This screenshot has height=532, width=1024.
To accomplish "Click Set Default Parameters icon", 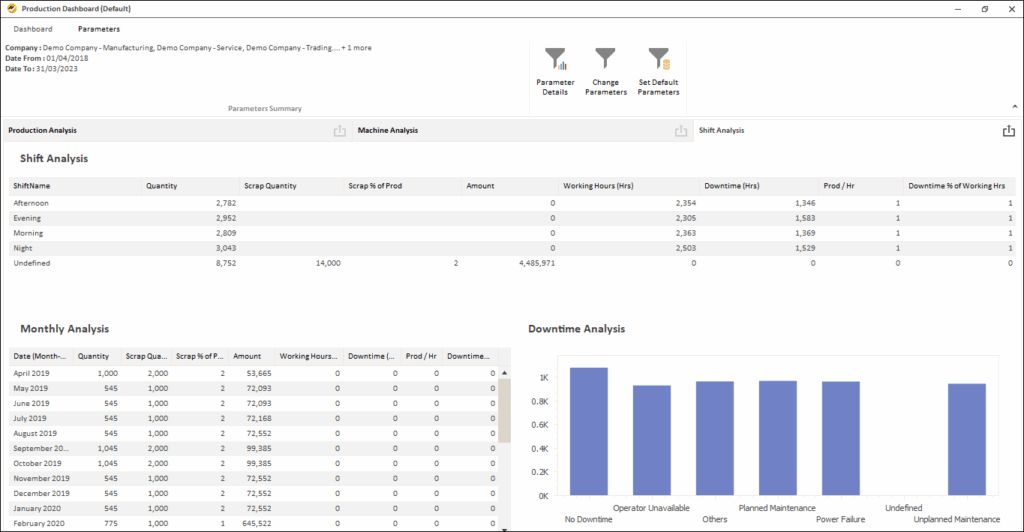I will 658,60.
